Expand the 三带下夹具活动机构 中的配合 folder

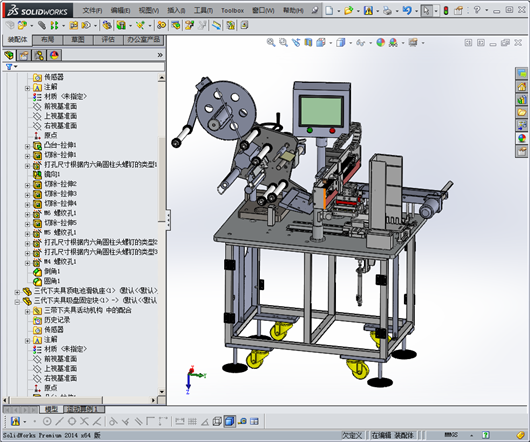28,312
